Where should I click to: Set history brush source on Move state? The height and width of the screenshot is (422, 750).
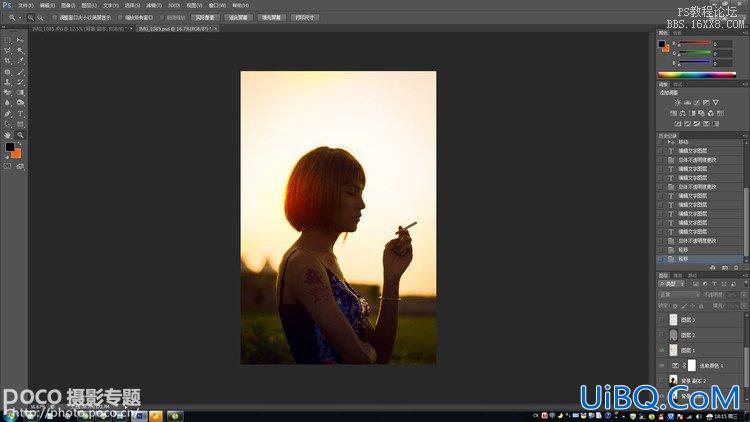(661, 142)
